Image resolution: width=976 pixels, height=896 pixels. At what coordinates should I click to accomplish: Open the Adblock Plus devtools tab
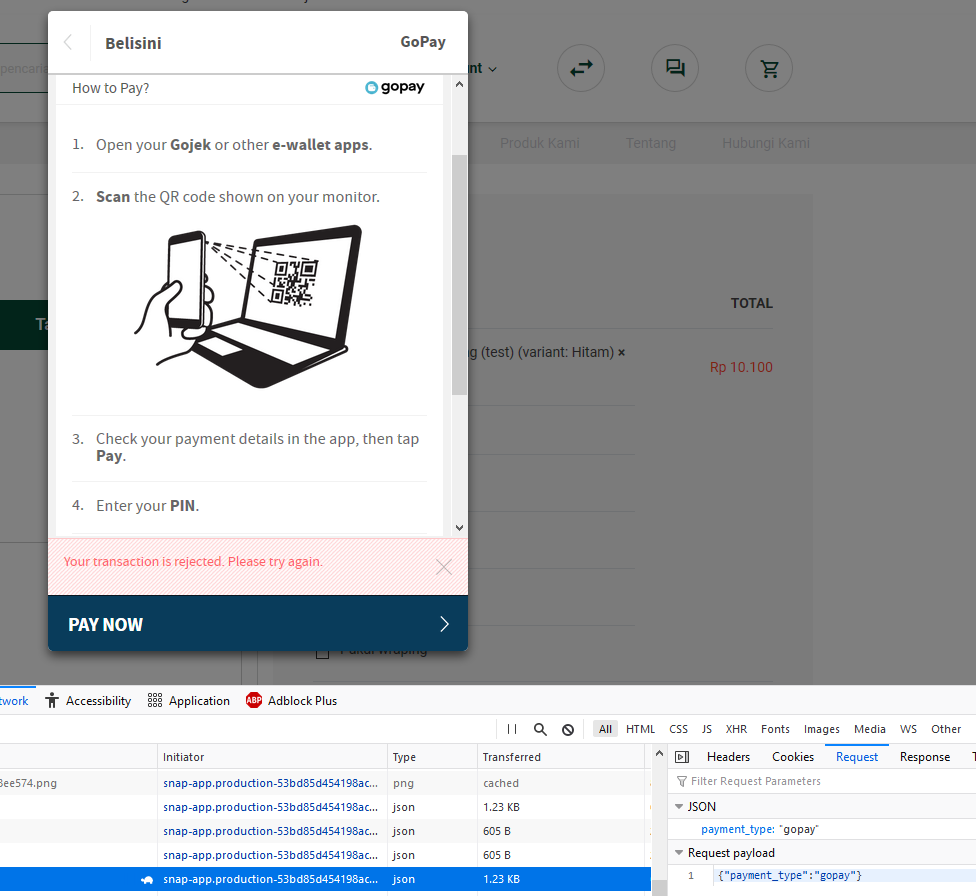click(x=291, y=700)
